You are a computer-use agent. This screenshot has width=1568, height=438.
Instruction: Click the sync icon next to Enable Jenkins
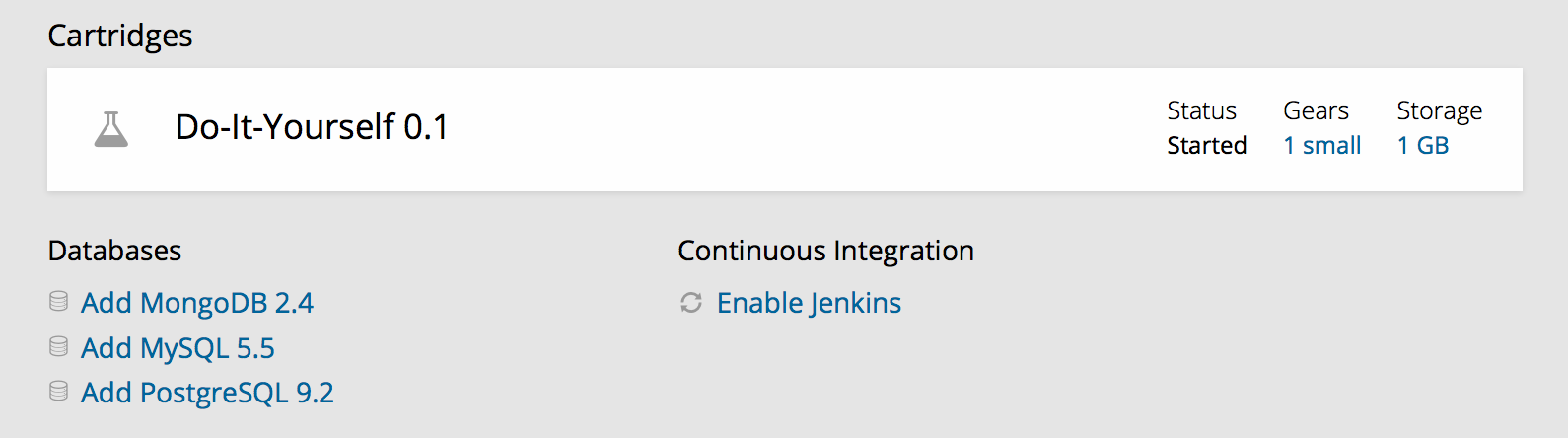[691, 303]
